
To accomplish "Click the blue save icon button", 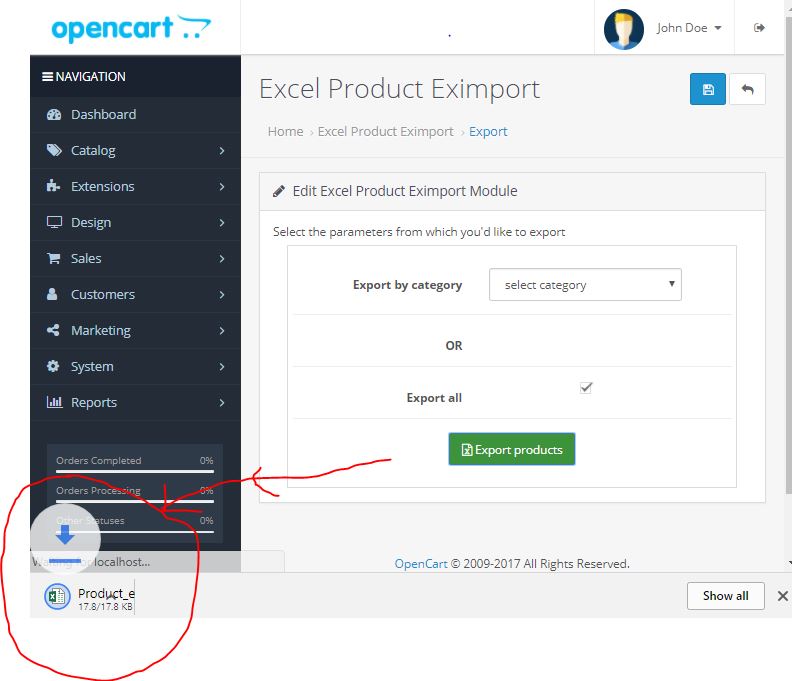I will (708, 89).
